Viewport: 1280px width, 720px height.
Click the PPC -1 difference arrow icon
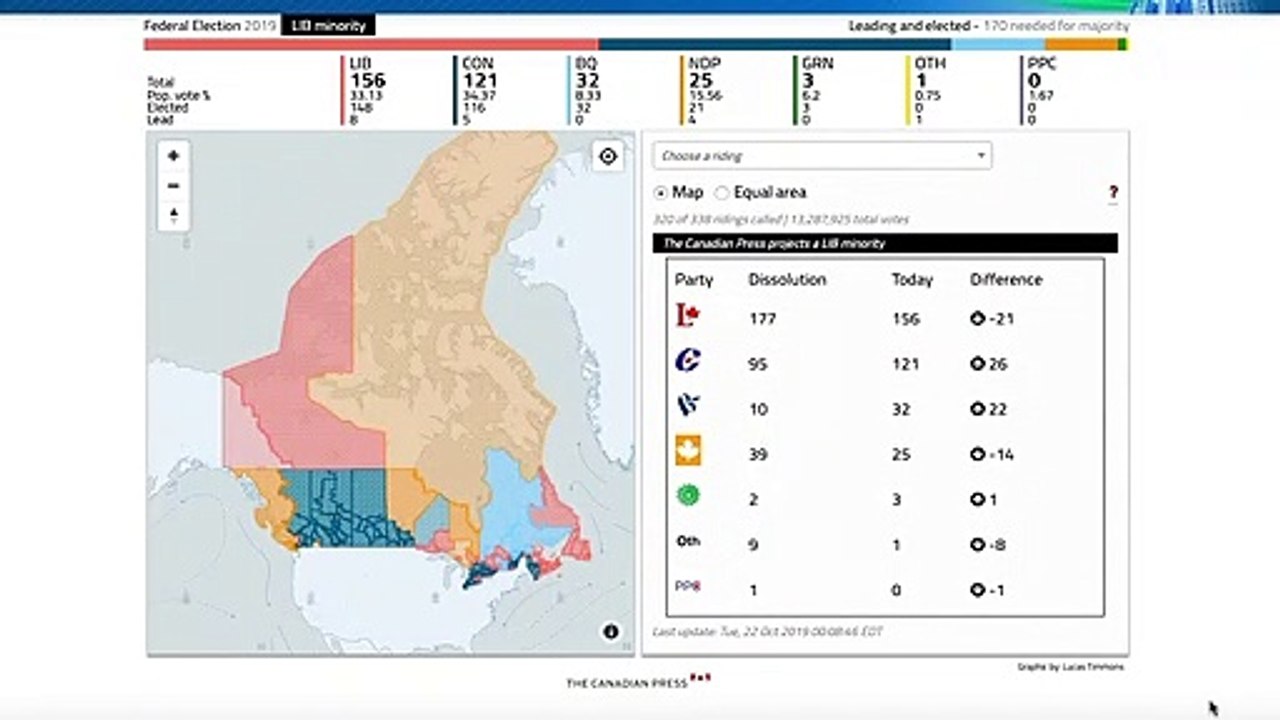pos(977,590)
